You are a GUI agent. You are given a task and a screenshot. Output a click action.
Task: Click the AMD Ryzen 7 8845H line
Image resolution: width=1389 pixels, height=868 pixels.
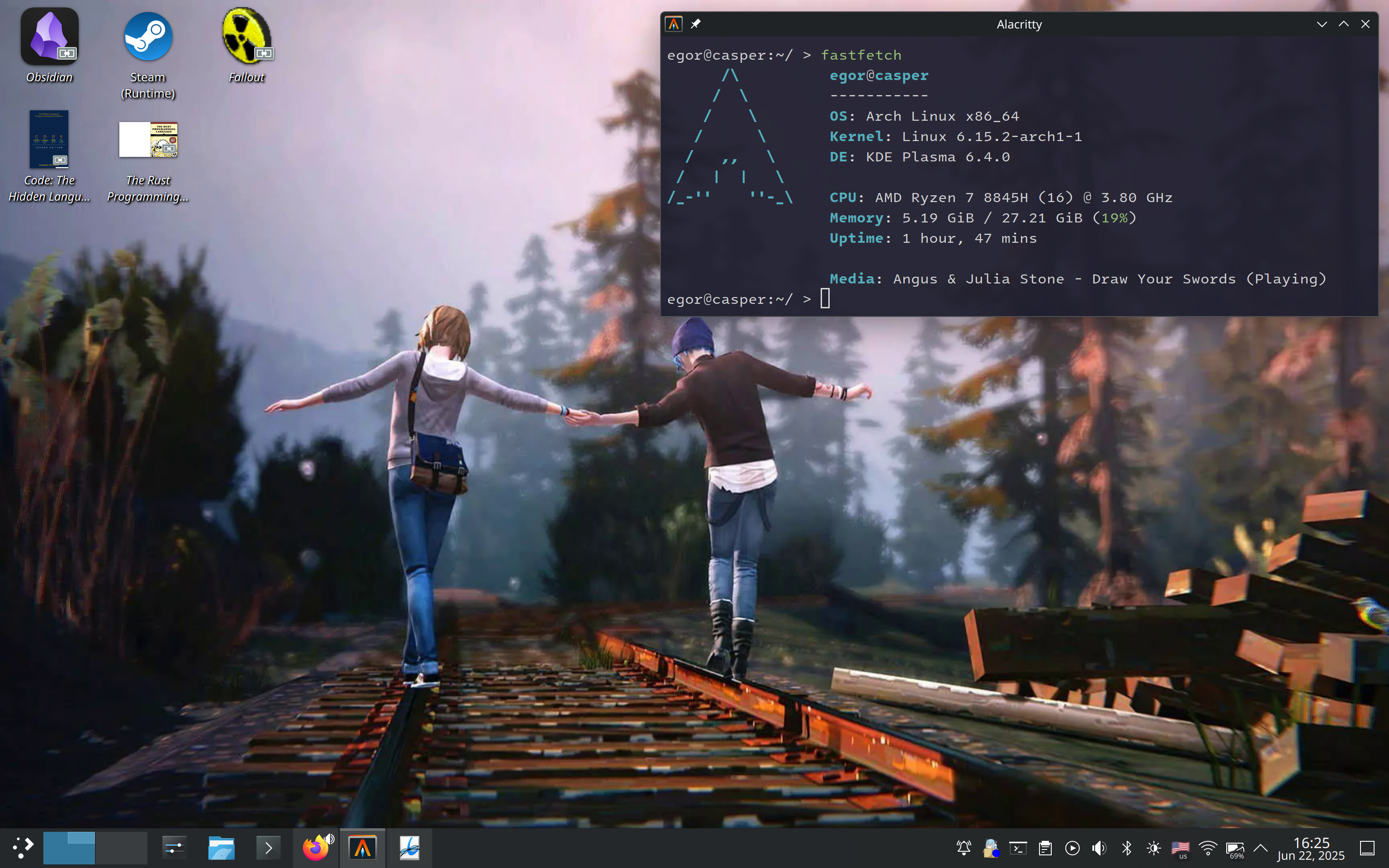[1001, 198]
